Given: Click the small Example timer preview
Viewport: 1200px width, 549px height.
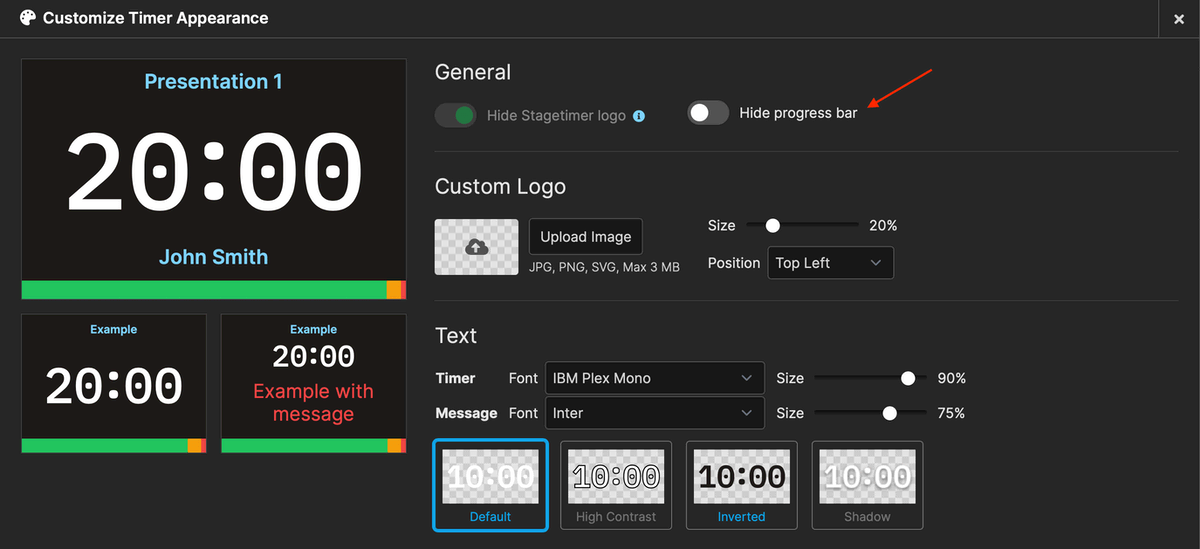Looking at the screenshot, I should [x=114, y=384].
